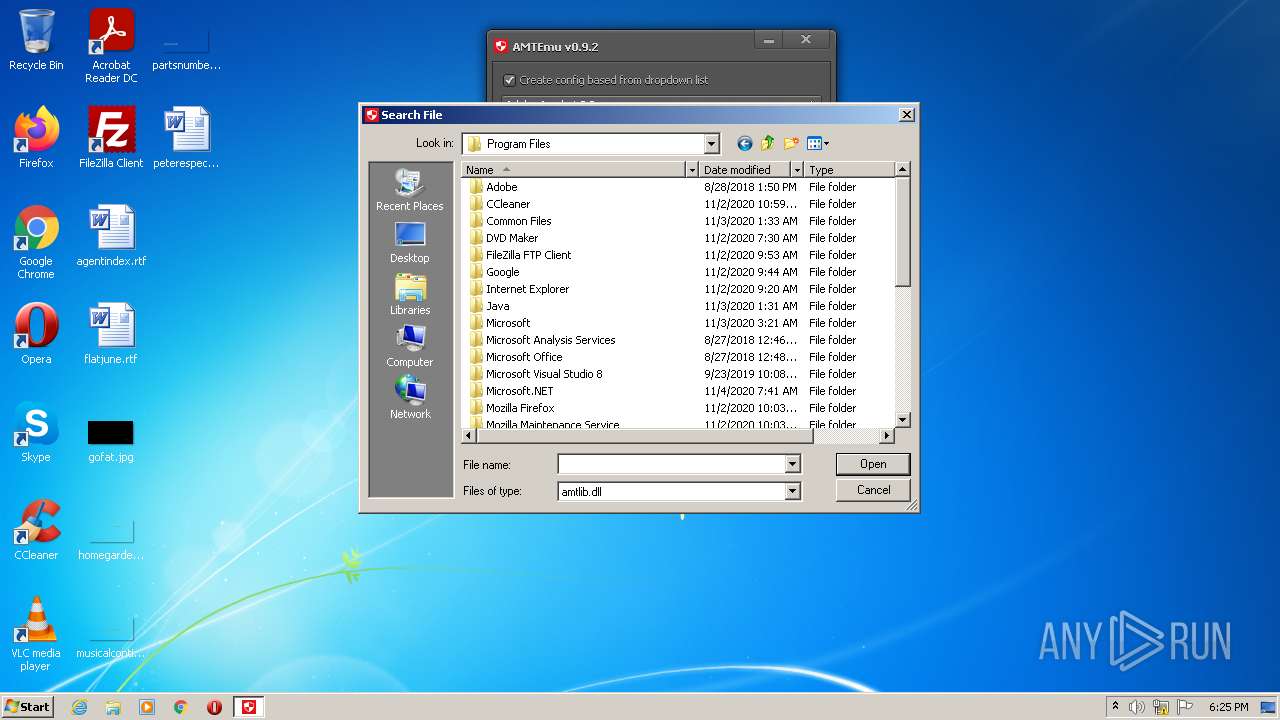Open Firefox desktop shortcut
This screenshot has width=1280, height=720.
[36, 137]
